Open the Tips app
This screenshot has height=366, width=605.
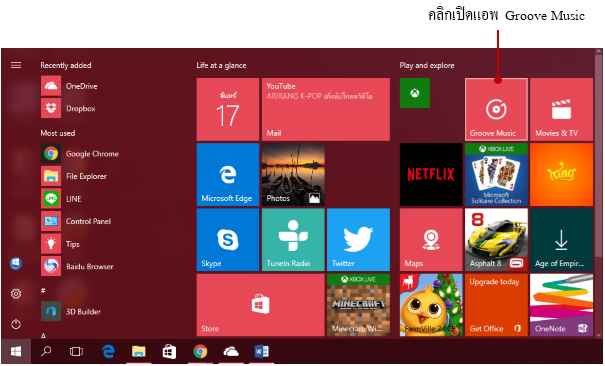point(61,244)
